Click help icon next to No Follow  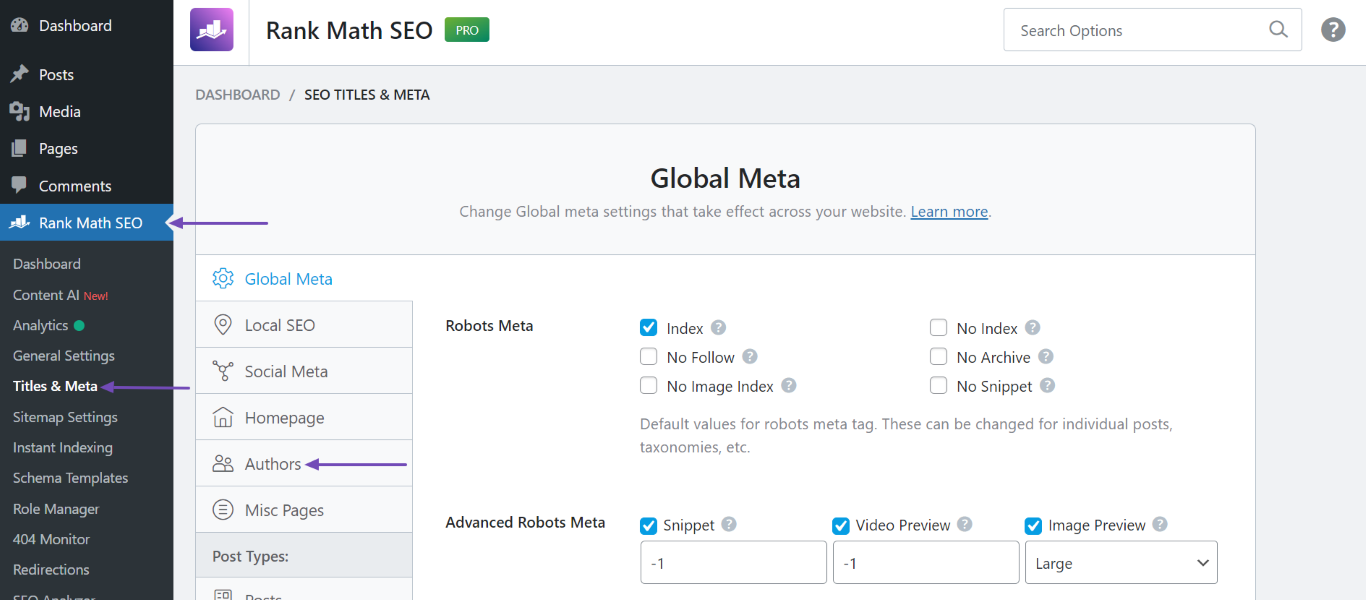click(x=750, y=357)
